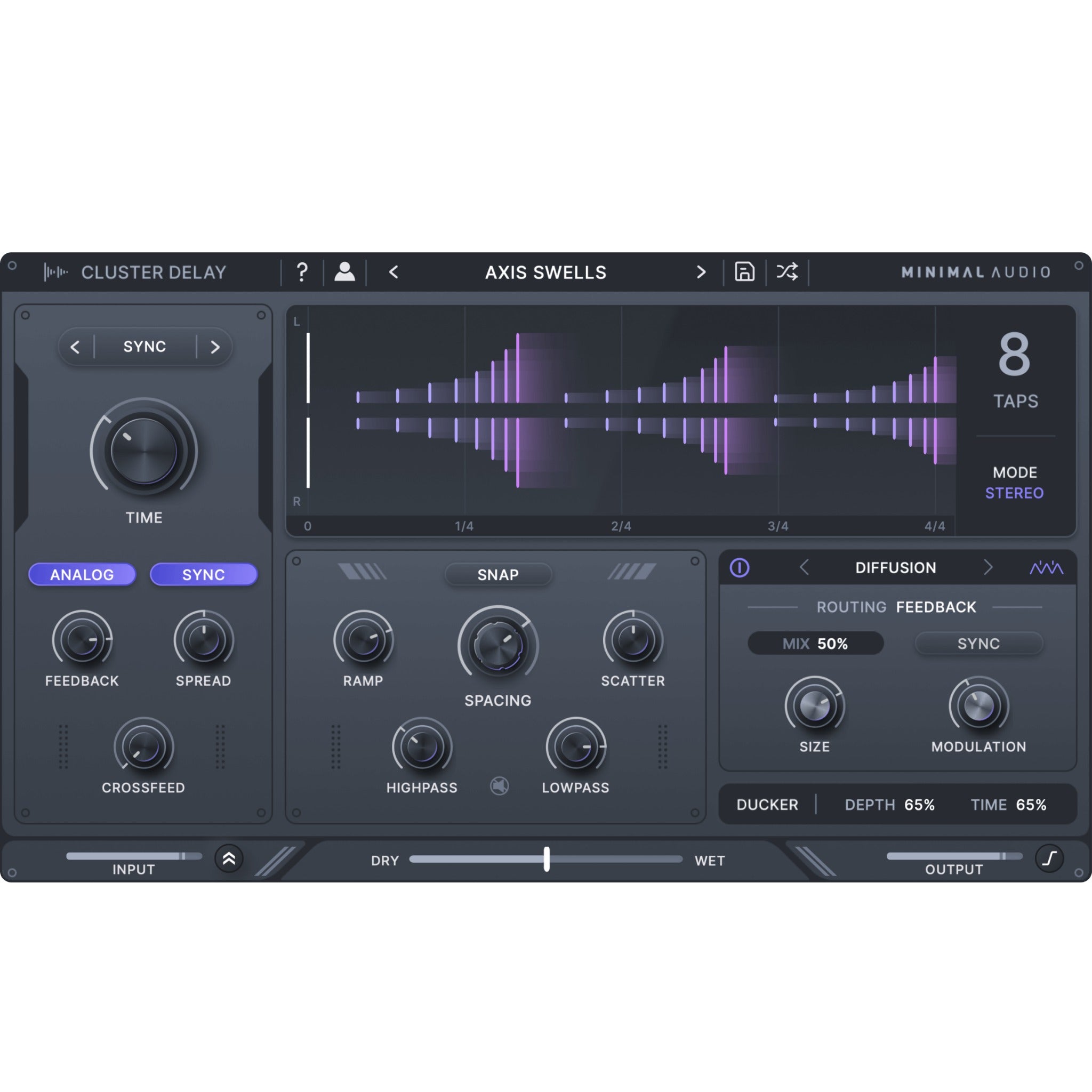Click the SYNC button in the Diffusion panel
The width and height of the screenshot is (1092, 1092).
(x=979, y=644)
